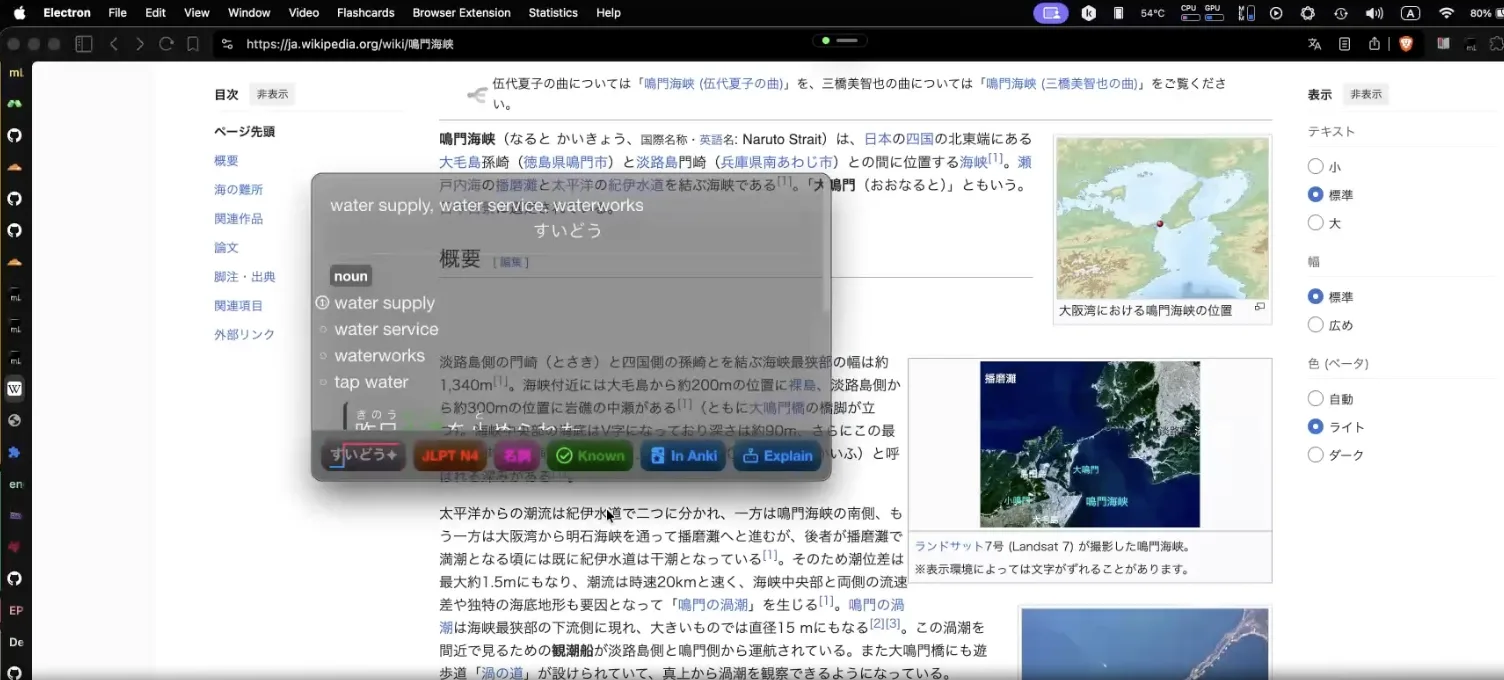Toggle the browser sidebar panel icon
This screenshot has height=680, width=1504.
tap(84, 44)
